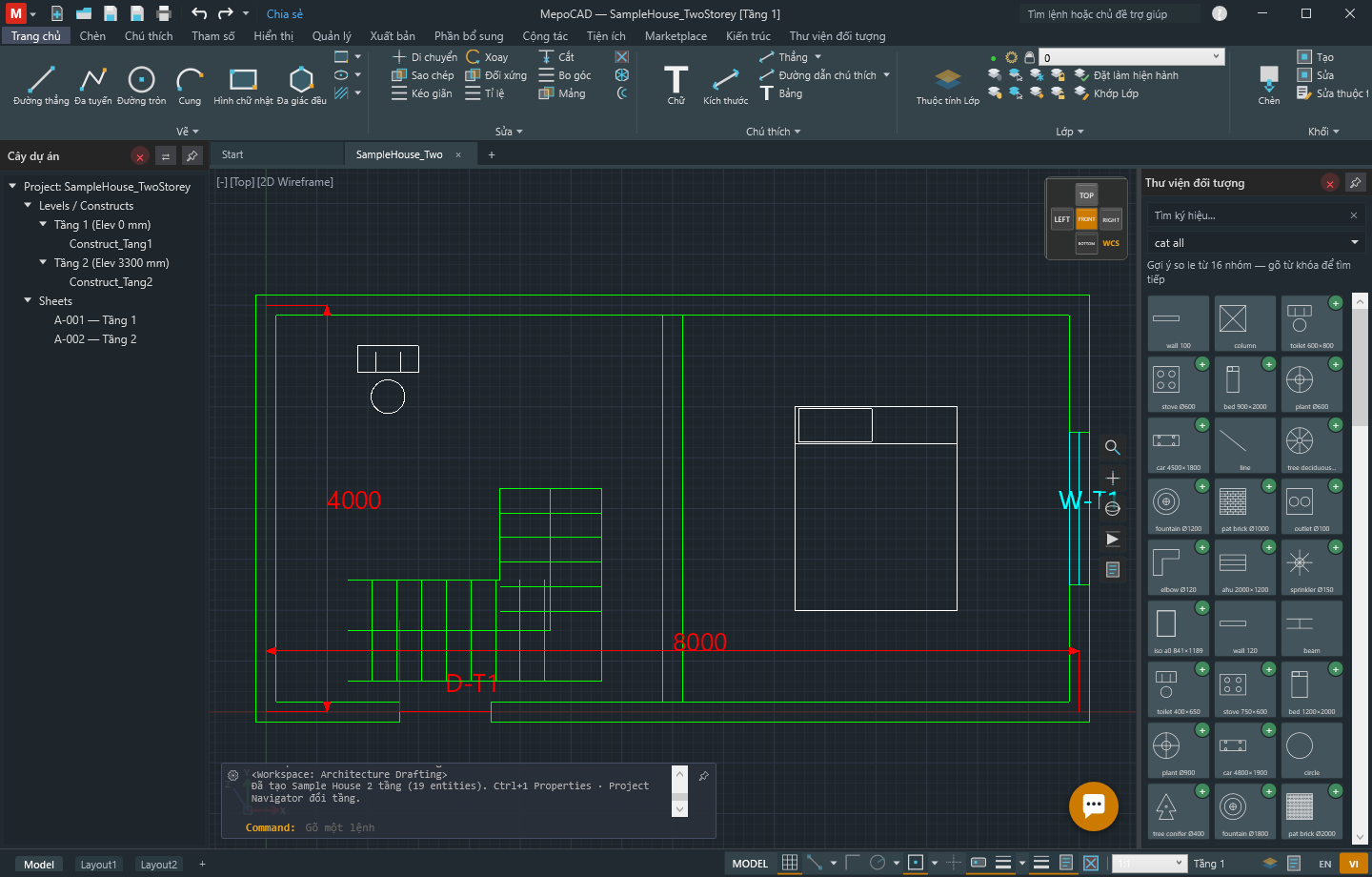Pin the Thư viện đối tượng panel
Viewport: 1372px width, 877px height.
(x=1355, y=183)
